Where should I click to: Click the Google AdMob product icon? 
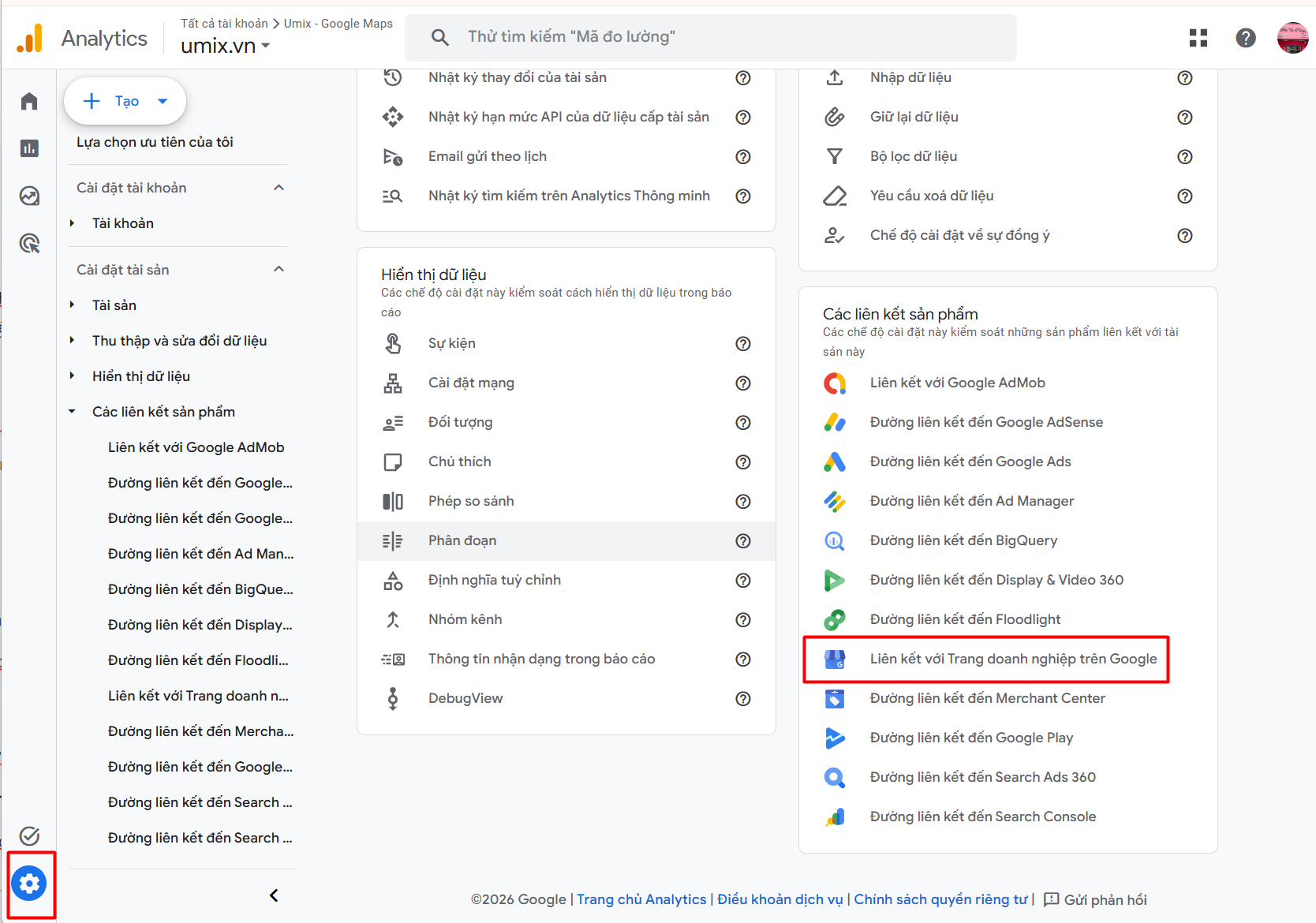coord(835,383)
